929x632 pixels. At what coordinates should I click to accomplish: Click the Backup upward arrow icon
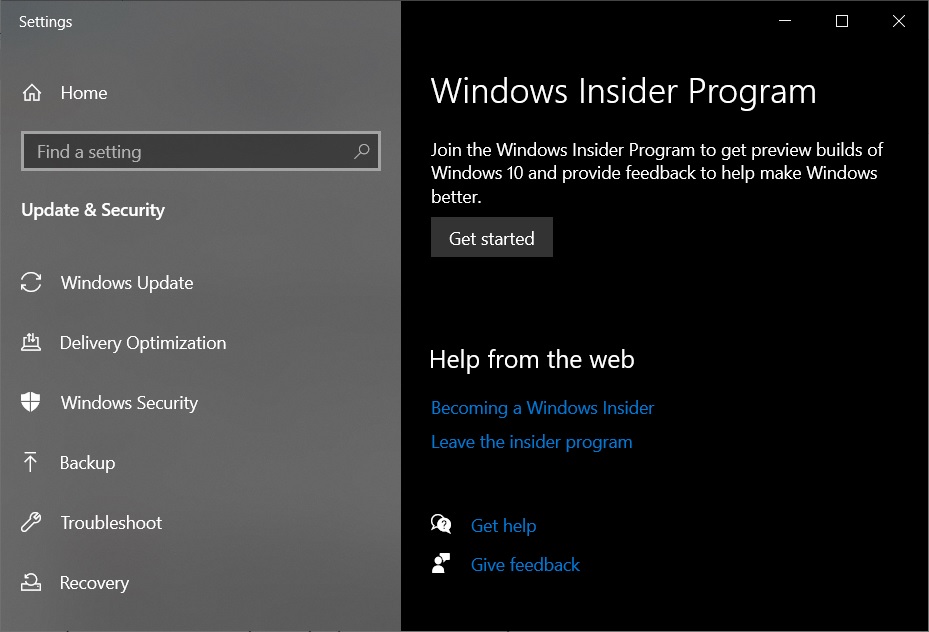tap(30, 462)
